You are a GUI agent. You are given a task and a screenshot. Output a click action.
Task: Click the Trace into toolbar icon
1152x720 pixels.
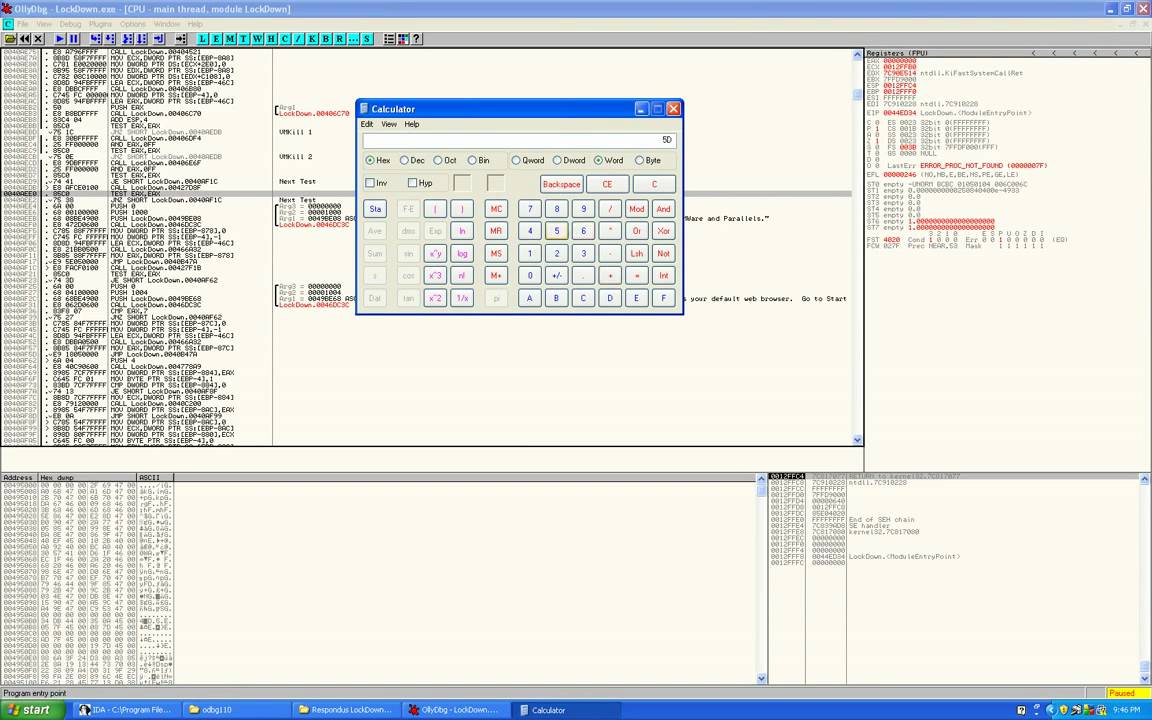(128, 39)
